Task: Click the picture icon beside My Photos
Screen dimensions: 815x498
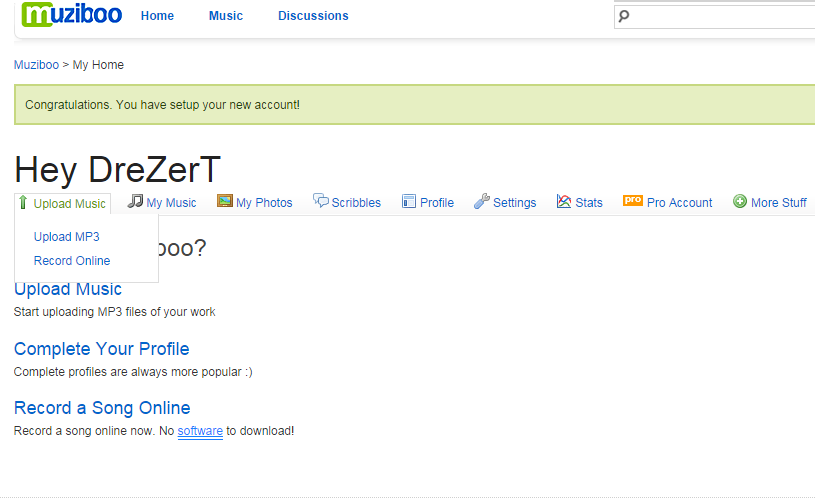Action: pyautogui.click(x=225, y=201)
